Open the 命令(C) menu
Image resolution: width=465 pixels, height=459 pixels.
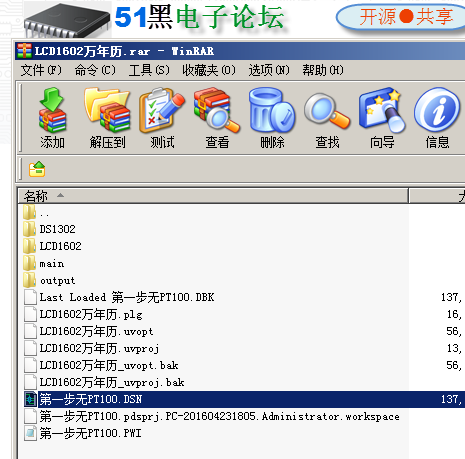coord(95,70)
